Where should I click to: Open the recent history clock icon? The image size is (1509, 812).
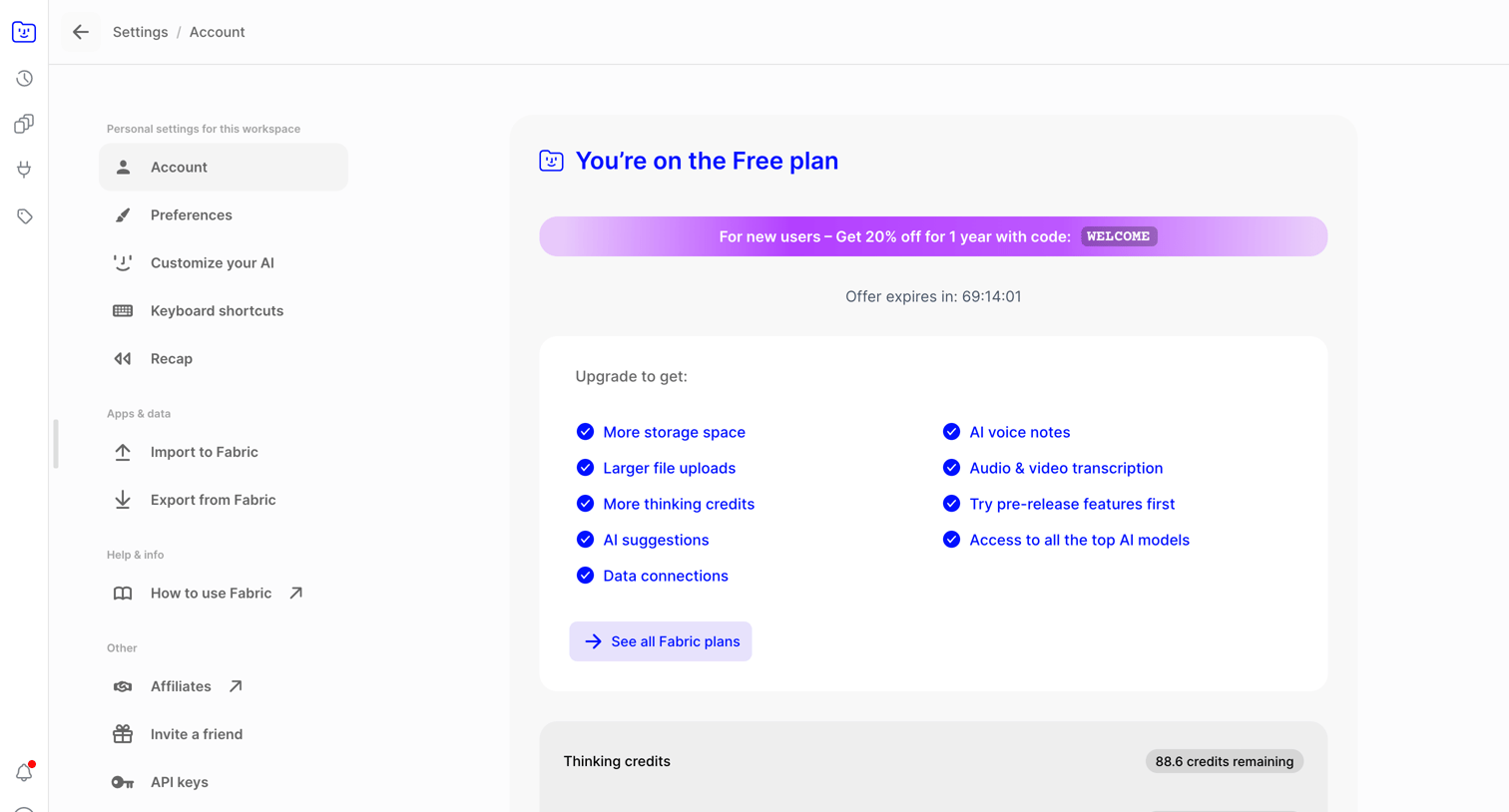click(x=24, y=78)
